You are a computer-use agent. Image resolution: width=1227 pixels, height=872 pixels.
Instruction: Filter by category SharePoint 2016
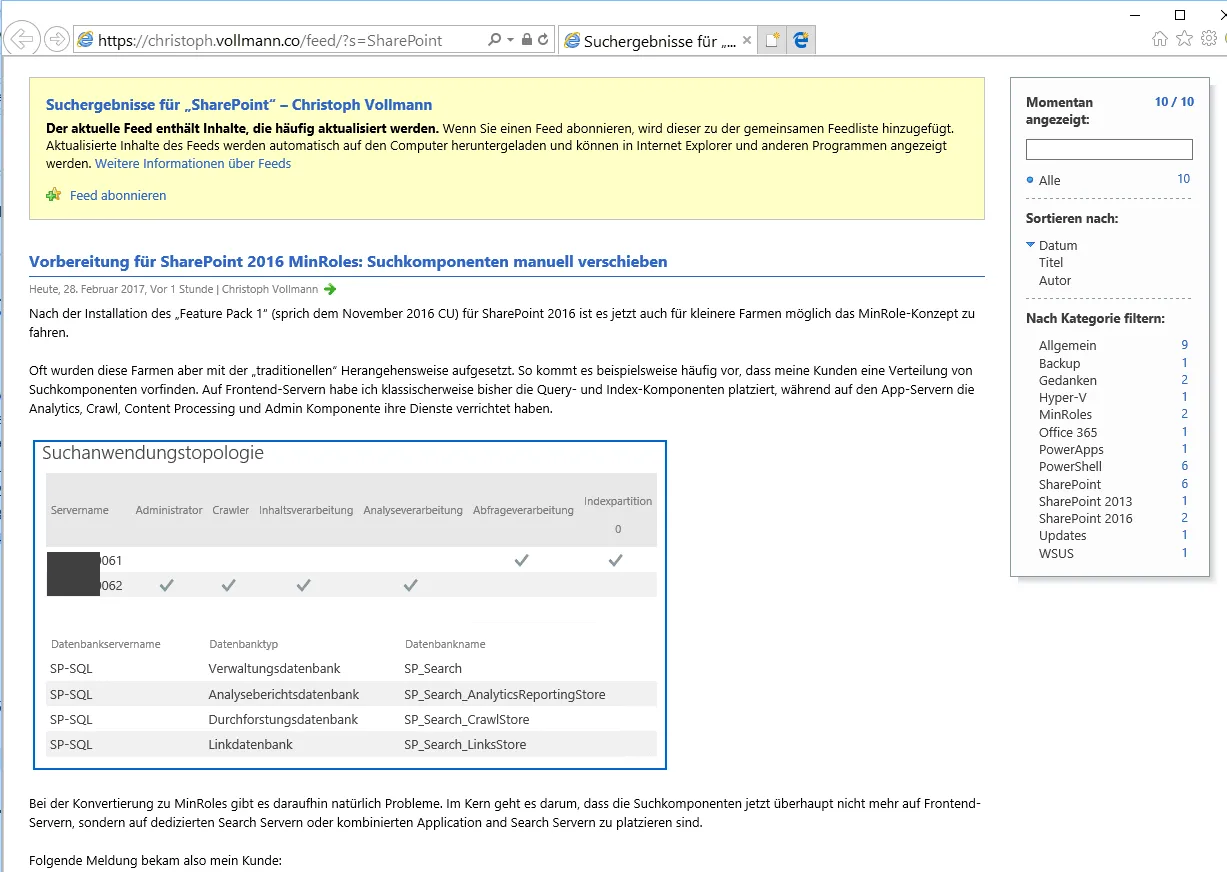[1085, 518]
